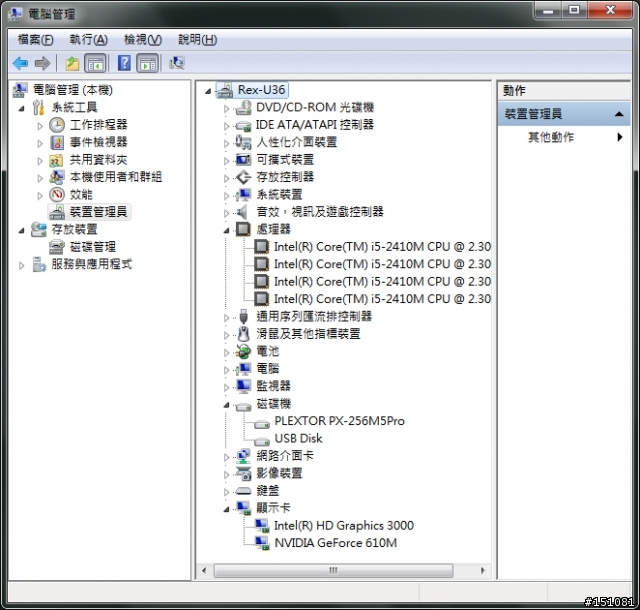The height and width of the screenshot is (610, 640).
Task: Collapse the 系統工具 tree node
Action: click(21, 109)
